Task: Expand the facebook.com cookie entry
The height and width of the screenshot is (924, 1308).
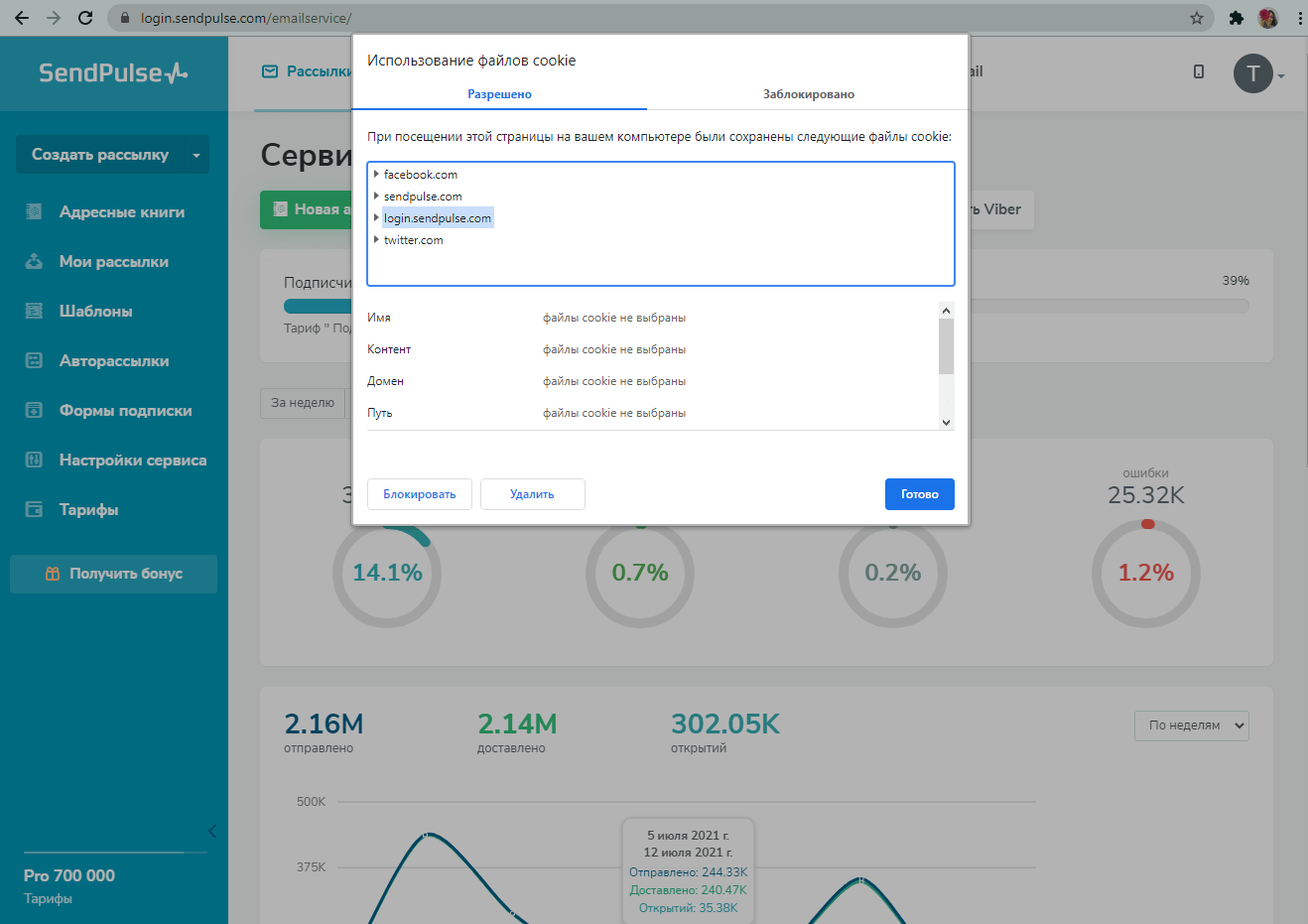Action: [x=376, y=175]
